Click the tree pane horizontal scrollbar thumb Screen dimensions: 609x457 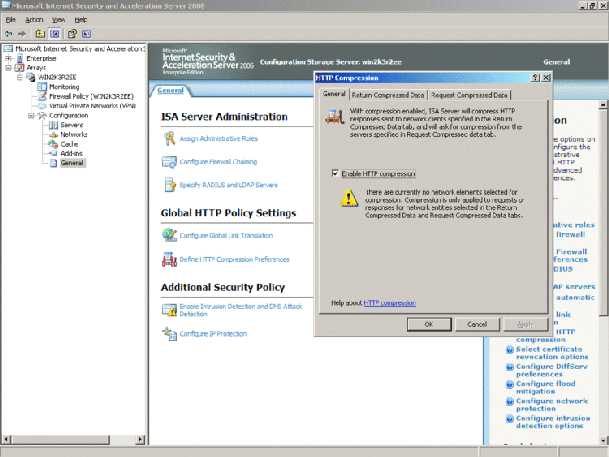(x=60, y=440)
